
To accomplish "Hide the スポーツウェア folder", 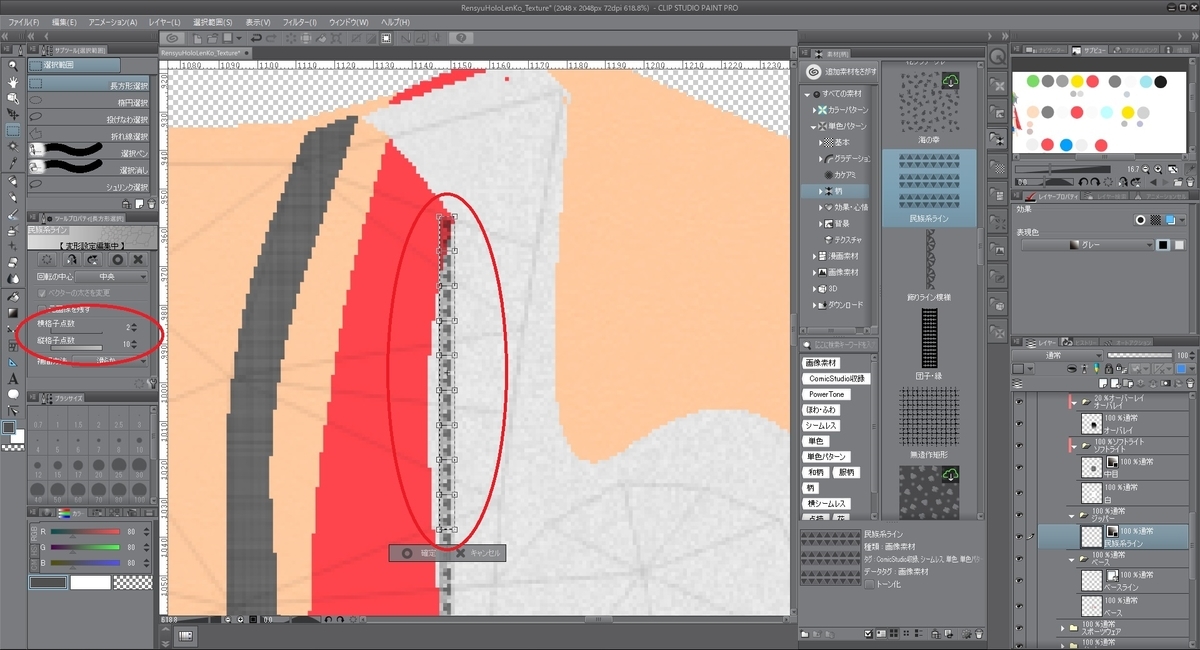I will coord(1019,627).
